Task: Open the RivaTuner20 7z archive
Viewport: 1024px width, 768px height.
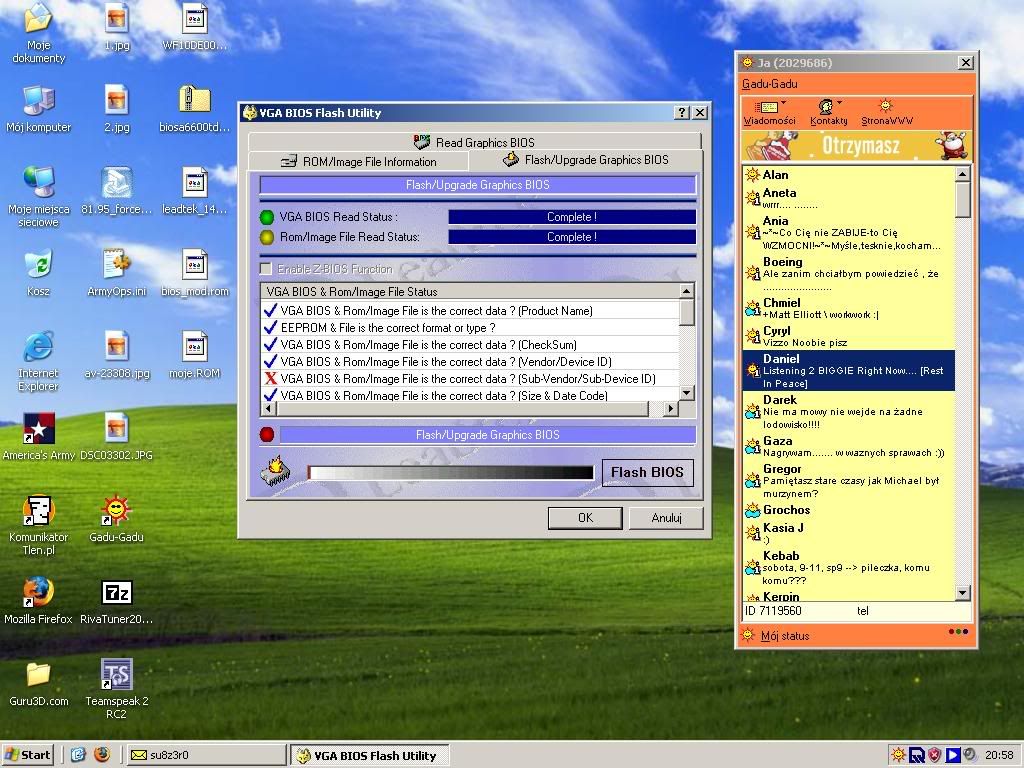Action: click(x=116, y=600)
